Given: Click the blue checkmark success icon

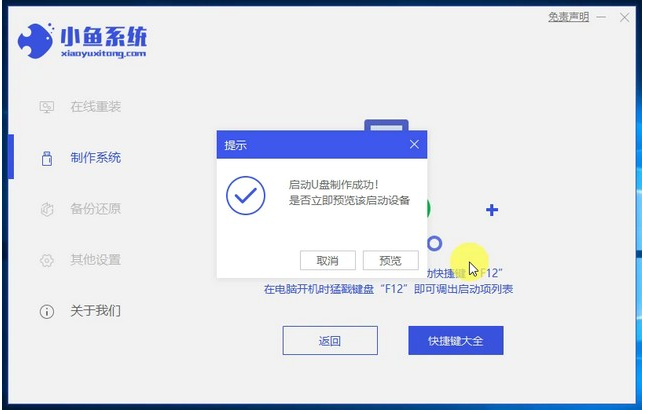Looking at the screenshot, I should (x=246, y=196).
